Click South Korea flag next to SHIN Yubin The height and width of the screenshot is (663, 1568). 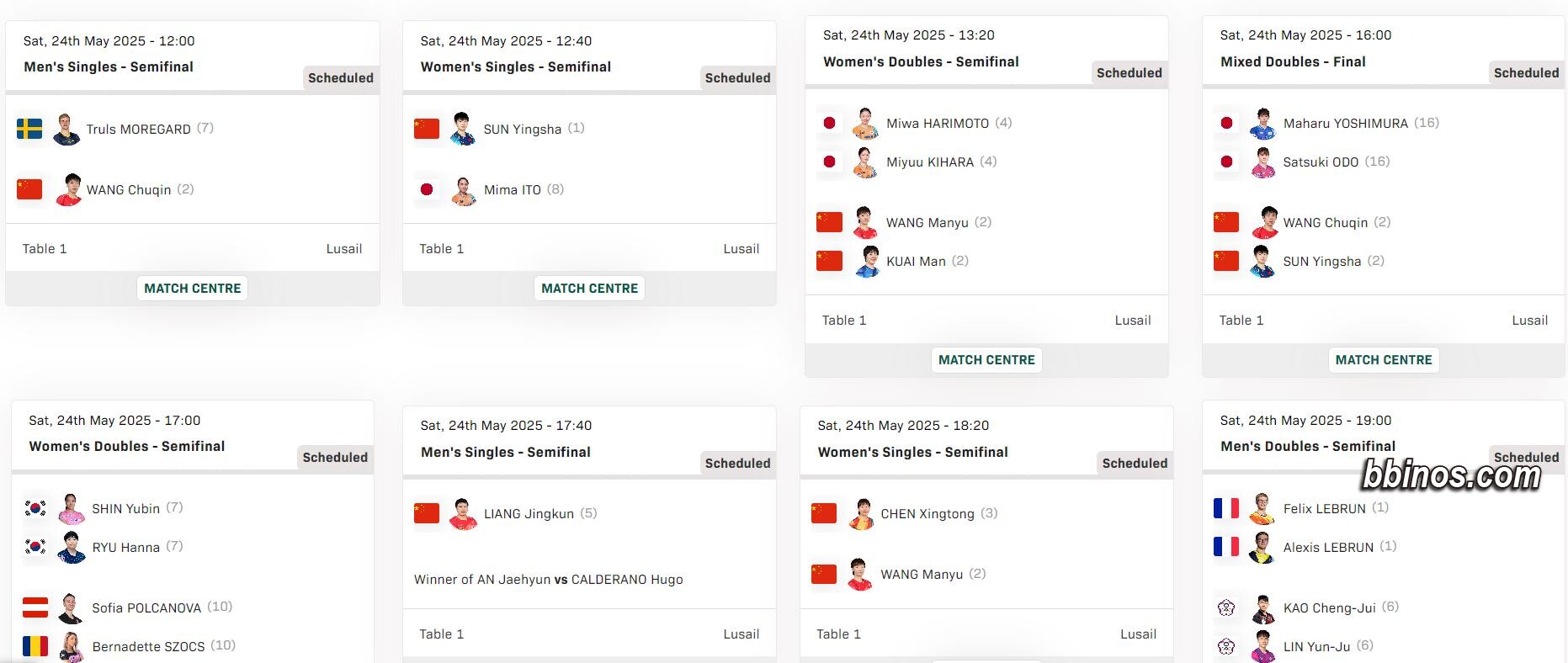pos(35,508)
